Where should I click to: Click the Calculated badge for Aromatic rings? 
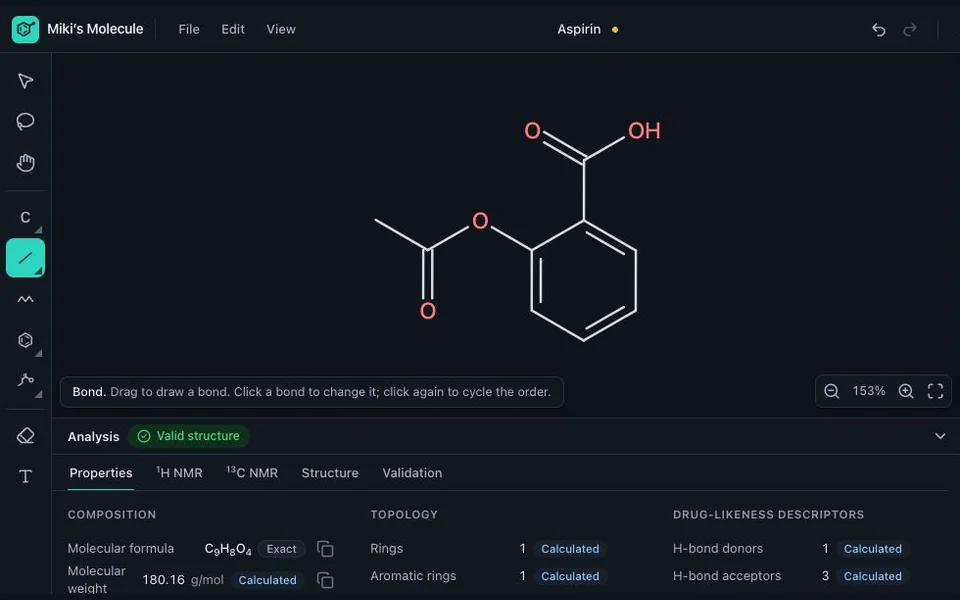coord(570,576)
